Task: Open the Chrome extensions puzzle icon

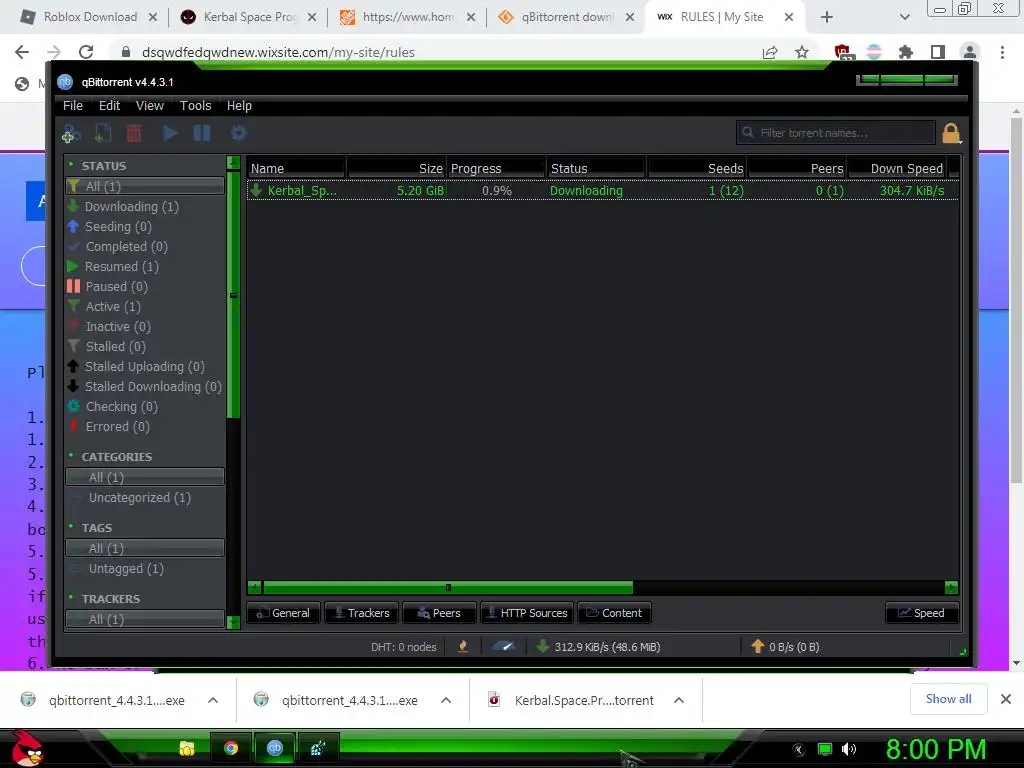Action: [906, 52]
